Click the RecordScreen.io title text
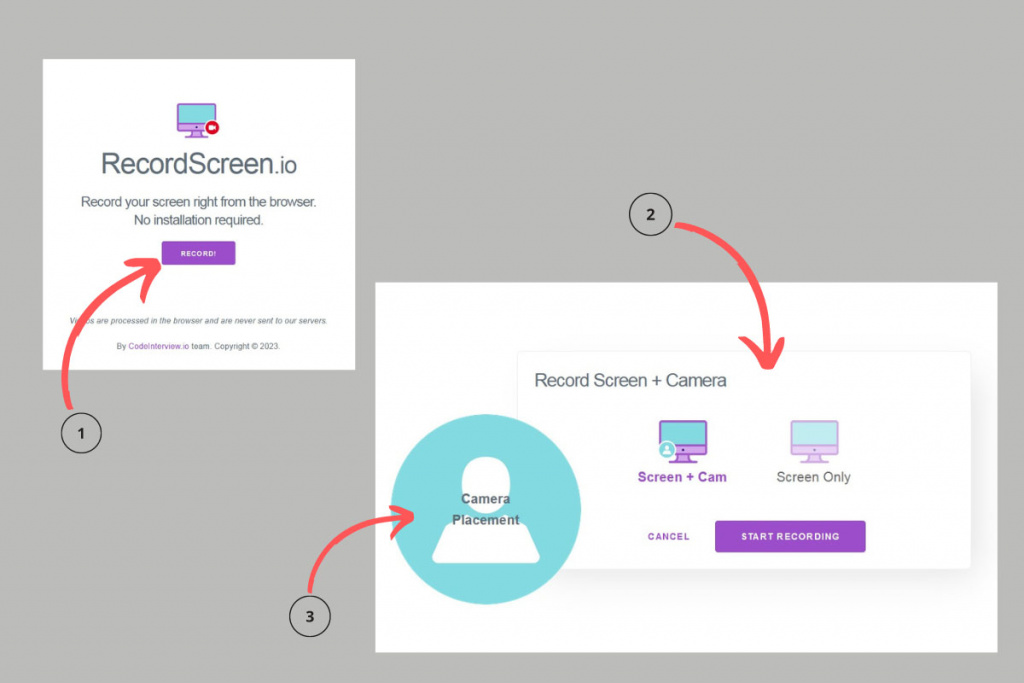Viewport: 1024px width, 683px height. (x=199, y=164)
